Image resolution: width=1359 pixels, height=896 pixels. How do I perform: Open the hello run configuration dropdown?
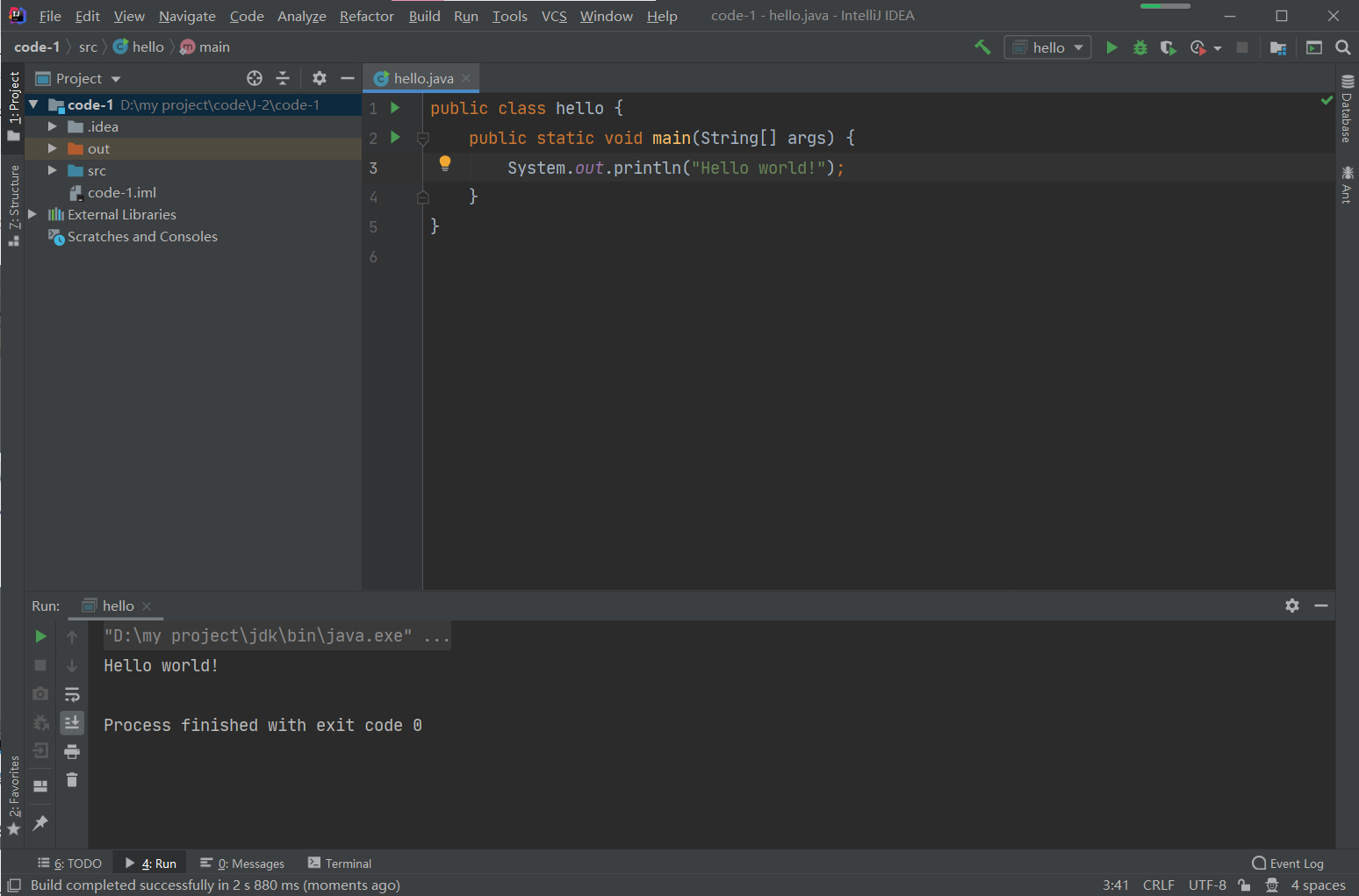tap(1047, 47)
